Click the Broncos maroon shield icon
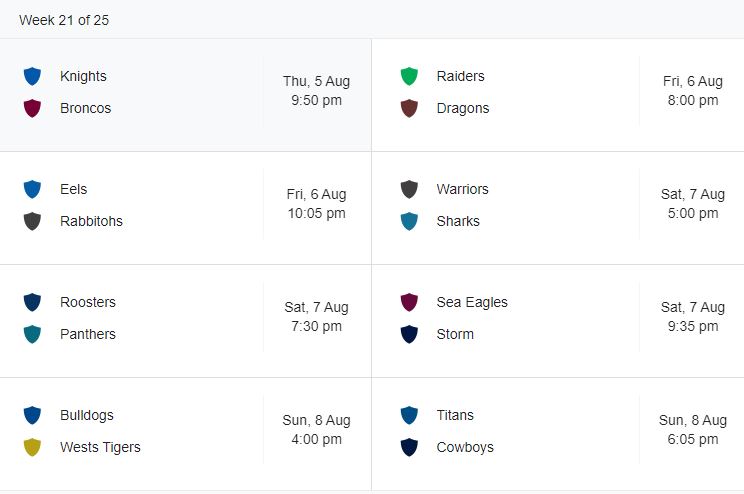Image resolution: width=744 pixels, height=494 pixels. (33, 108)
